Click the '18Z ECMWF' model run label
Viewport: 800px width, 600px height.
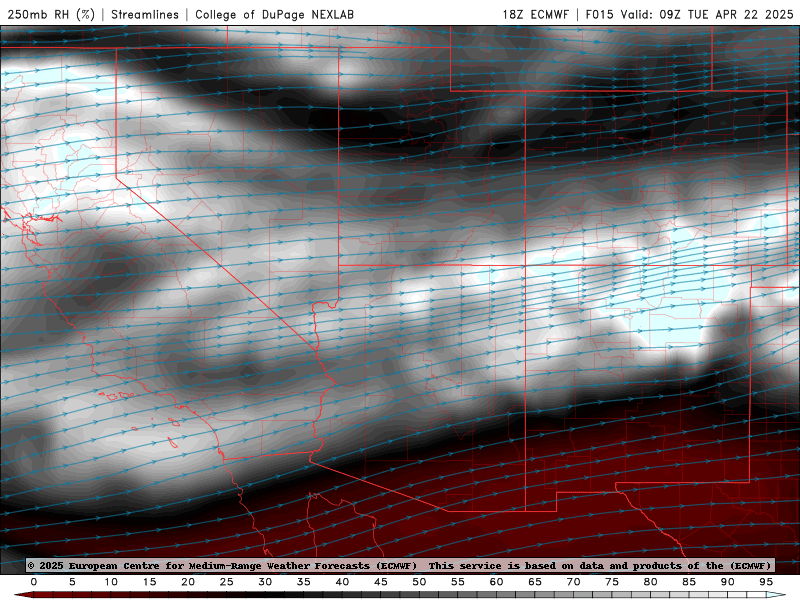tap(535, 14)
